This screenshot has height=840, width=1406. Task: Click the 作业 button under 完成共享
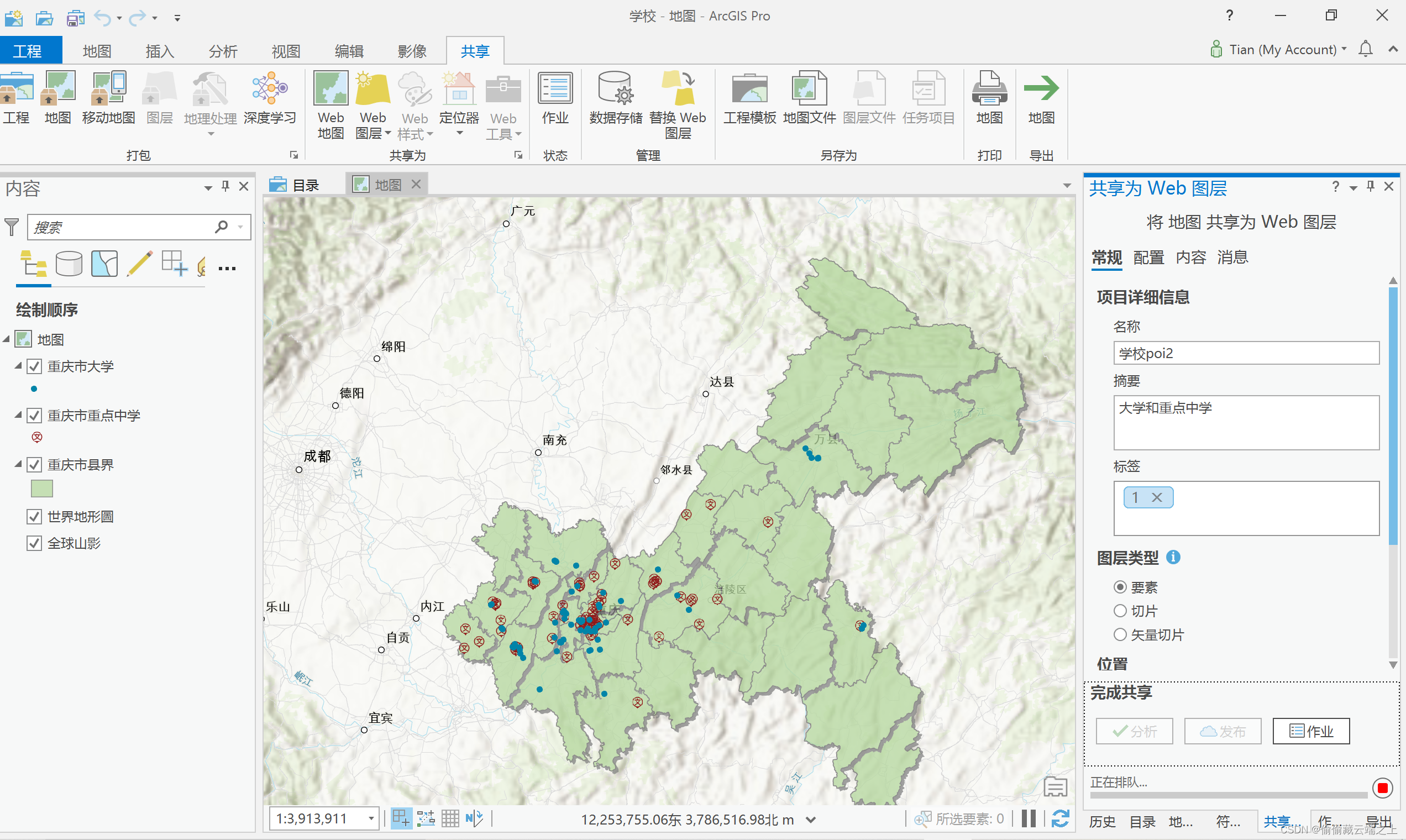point(1310,731)
